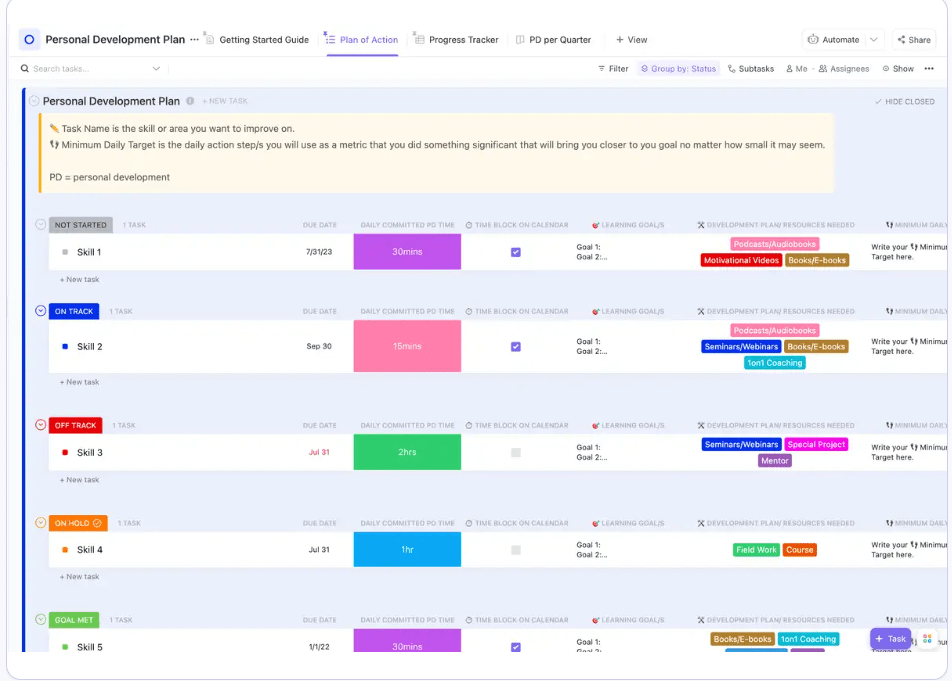Click Skill 1 purple 30mins cell

click(407, 252)
